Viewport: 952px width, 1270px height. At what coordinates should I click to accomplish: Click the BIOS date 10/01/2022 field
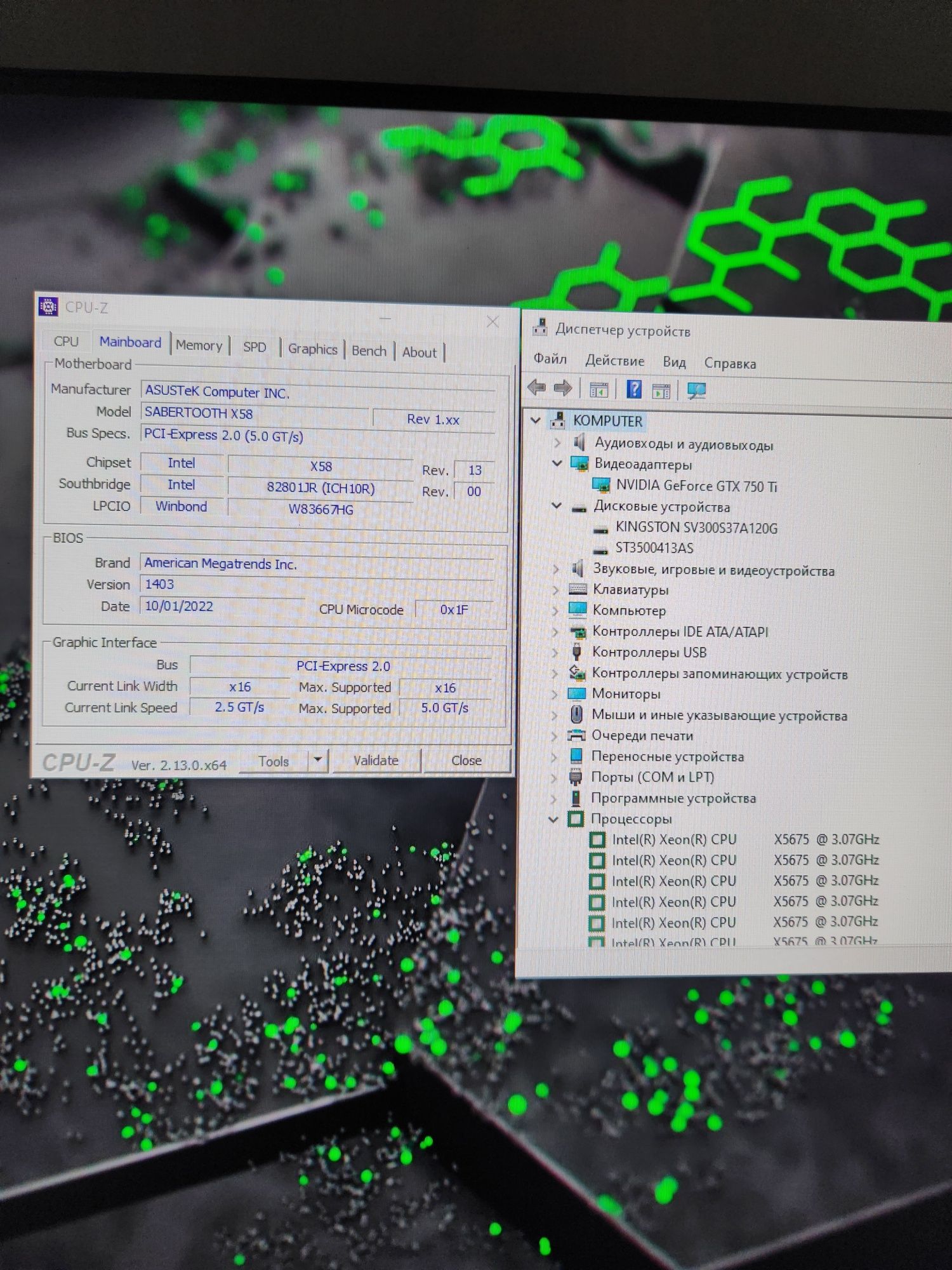221,606
